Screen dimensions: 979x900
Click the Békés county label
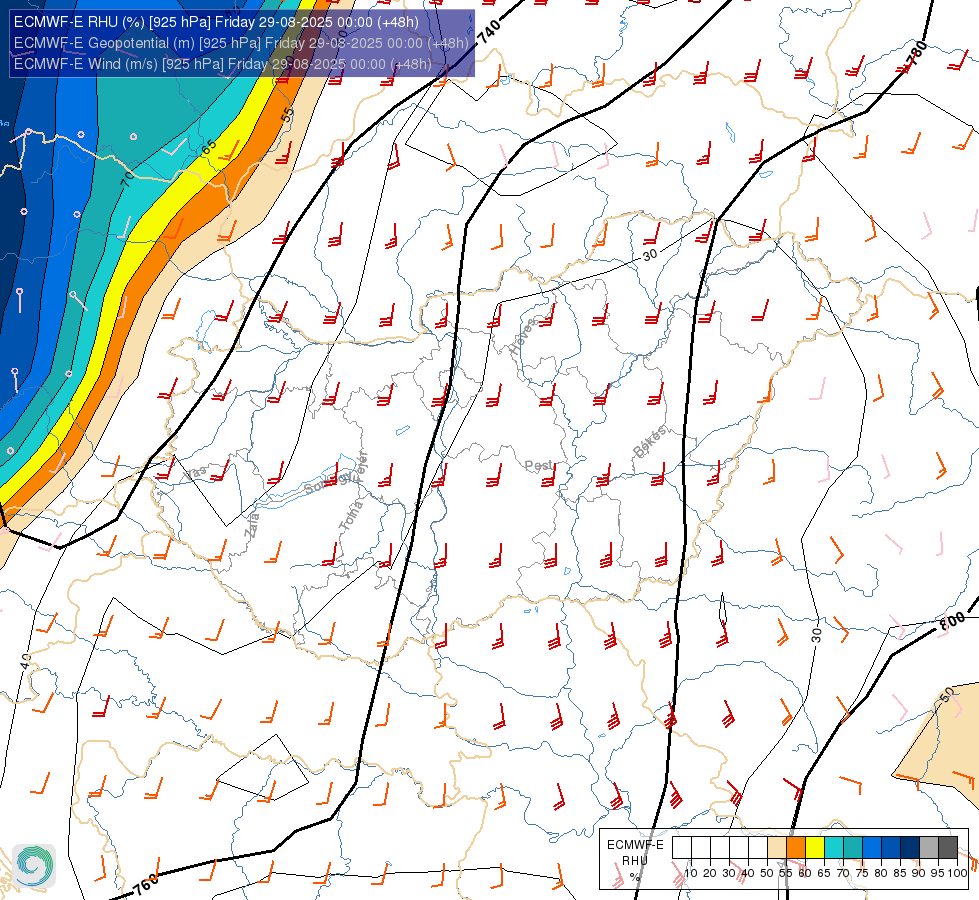(649, 442)
